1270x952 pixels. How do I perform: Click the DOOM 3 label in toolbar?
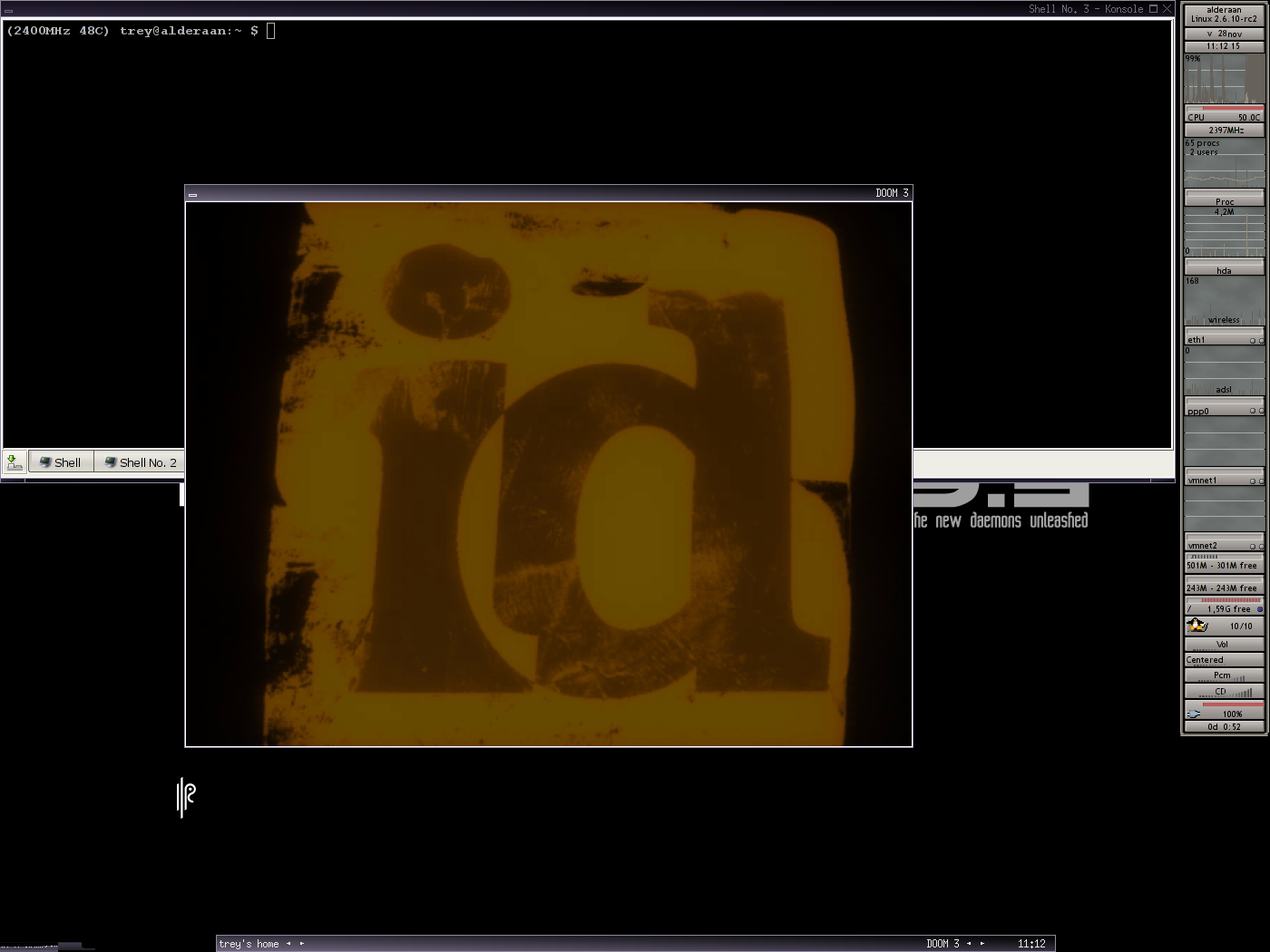943,944
